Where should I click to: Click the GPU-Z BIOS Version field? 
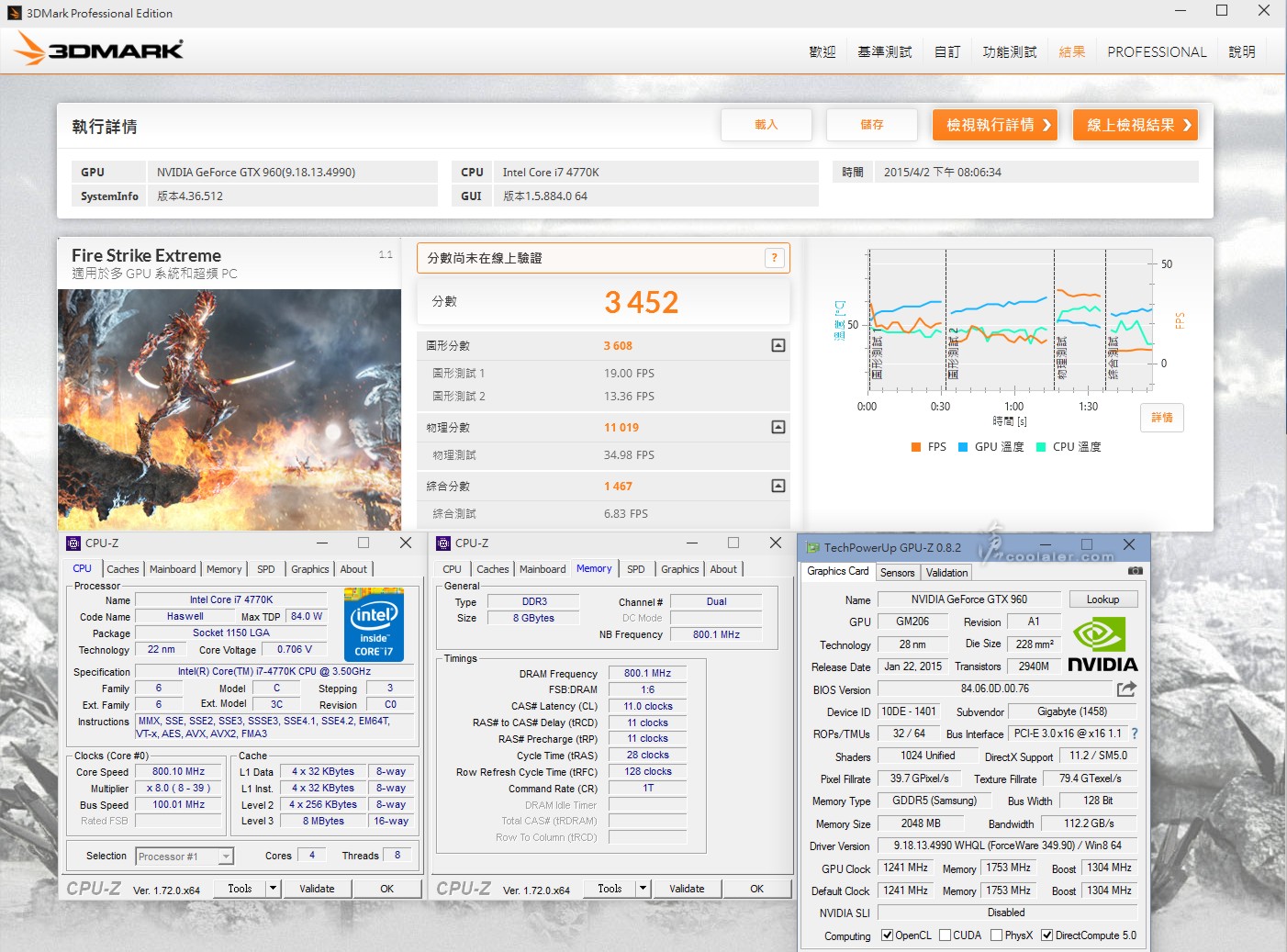(995, 689)
